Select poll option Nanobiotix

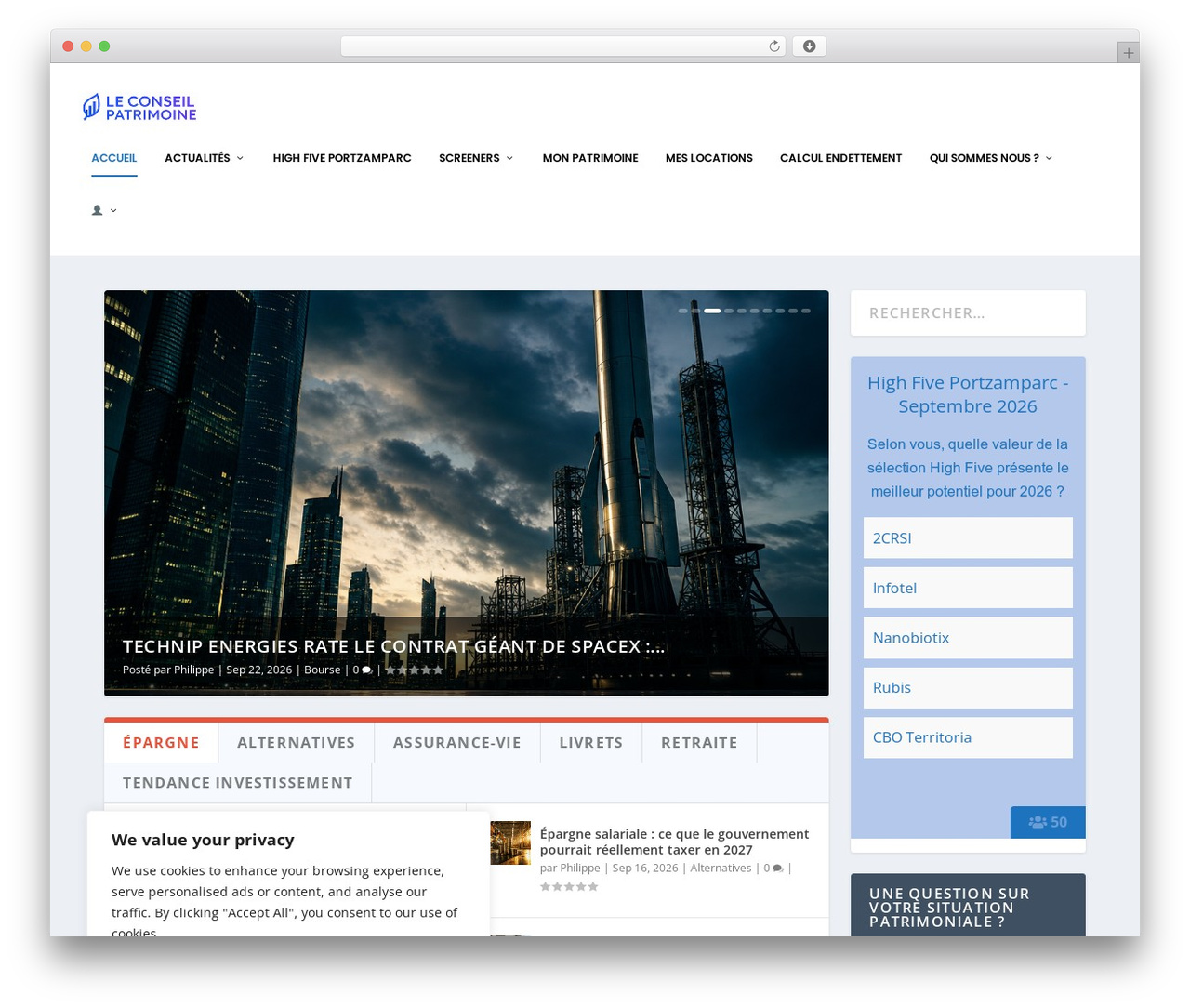[x=968, y=638]
